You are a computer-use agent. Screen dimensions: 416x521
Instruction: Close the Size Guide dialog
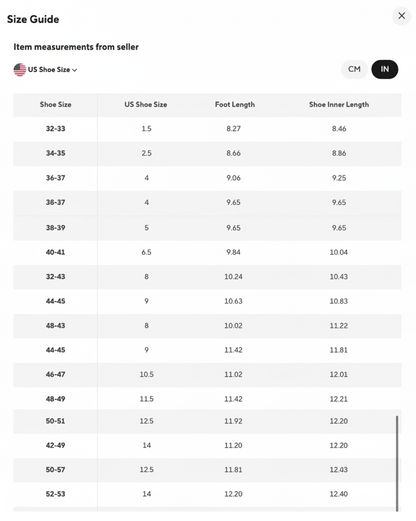(401, 16)
